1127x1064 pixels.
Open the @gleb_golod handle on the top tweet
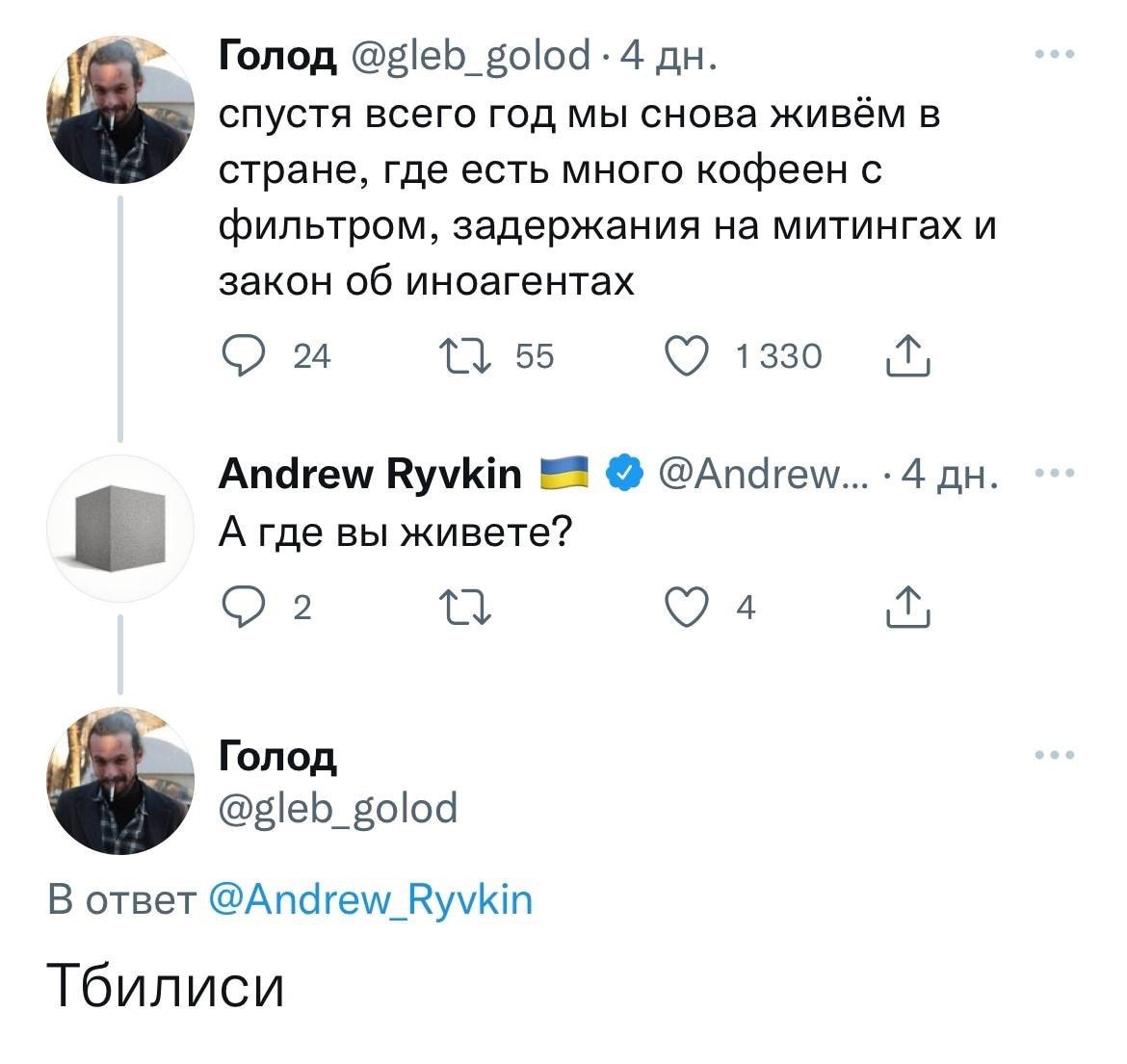pos(470,58)
